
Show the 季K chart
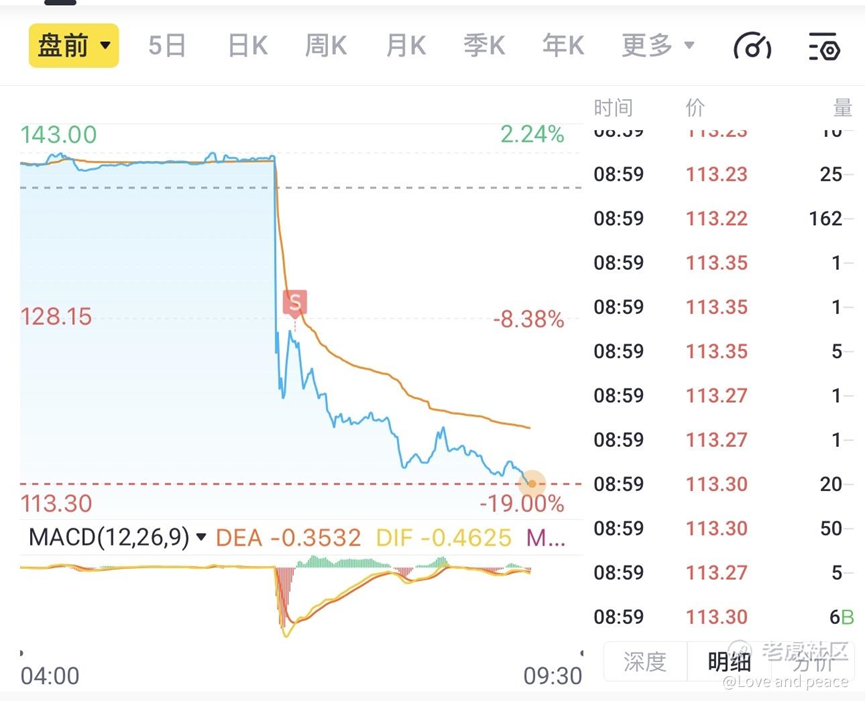484,45
